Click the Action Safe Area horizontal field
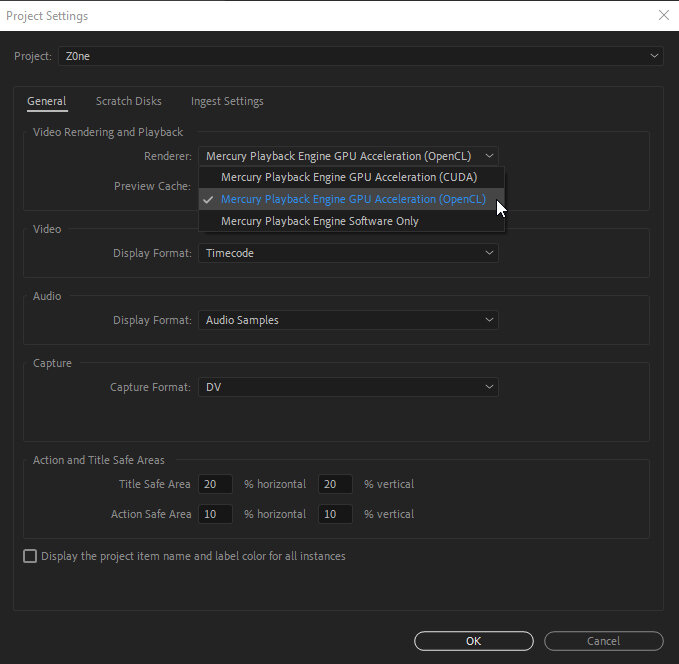The width and height of the screenshot is (679, 664). [215, 514]
